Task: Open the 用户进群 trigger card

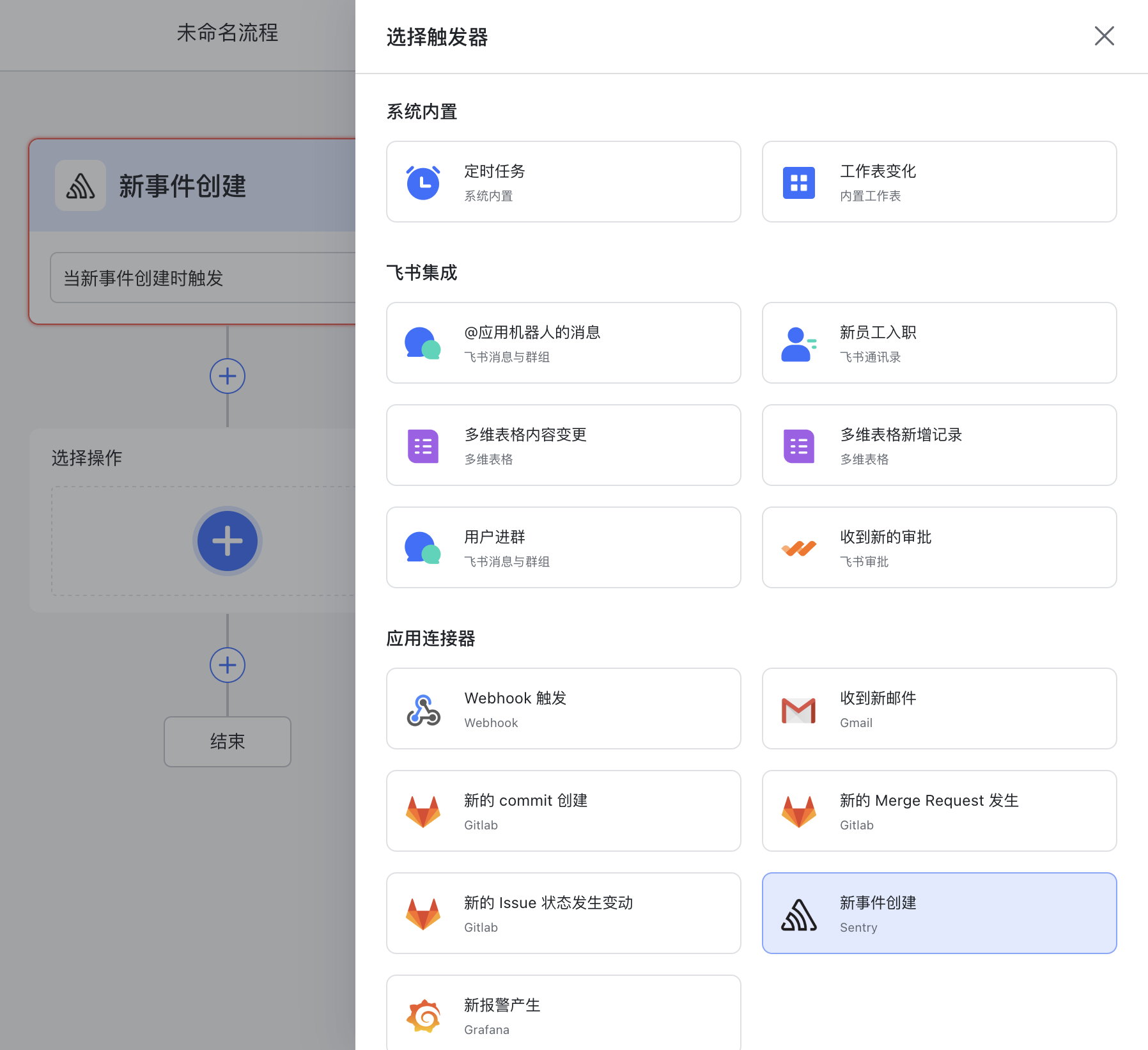Action: pos(562,547)
